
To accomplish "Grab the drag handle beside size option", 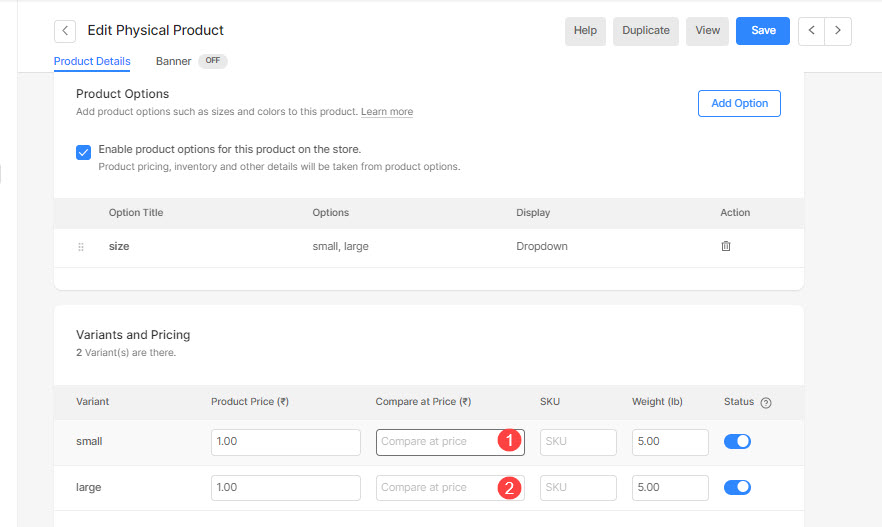I will click(81, 247).
